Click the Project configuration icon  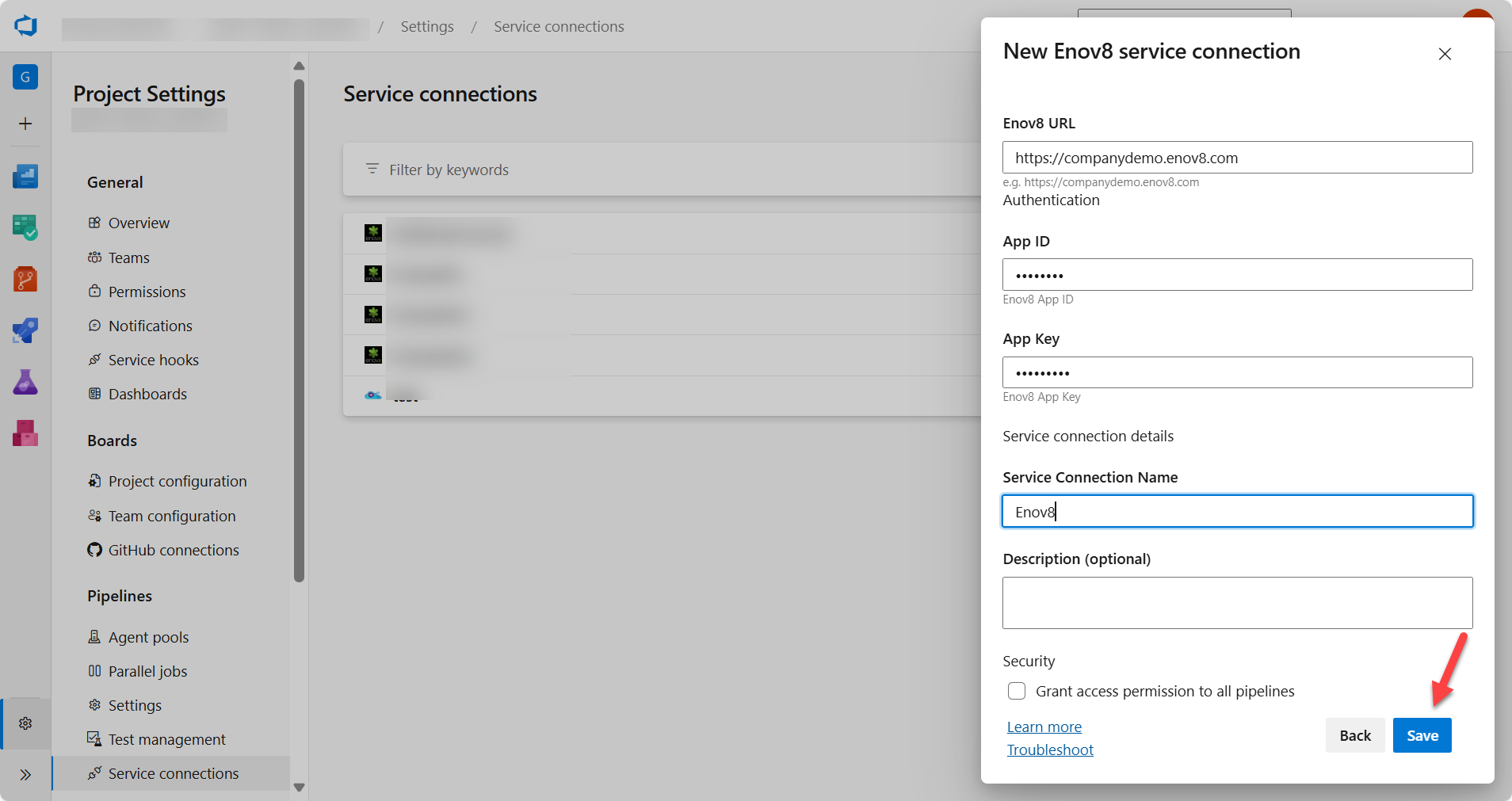coord(94,481)
